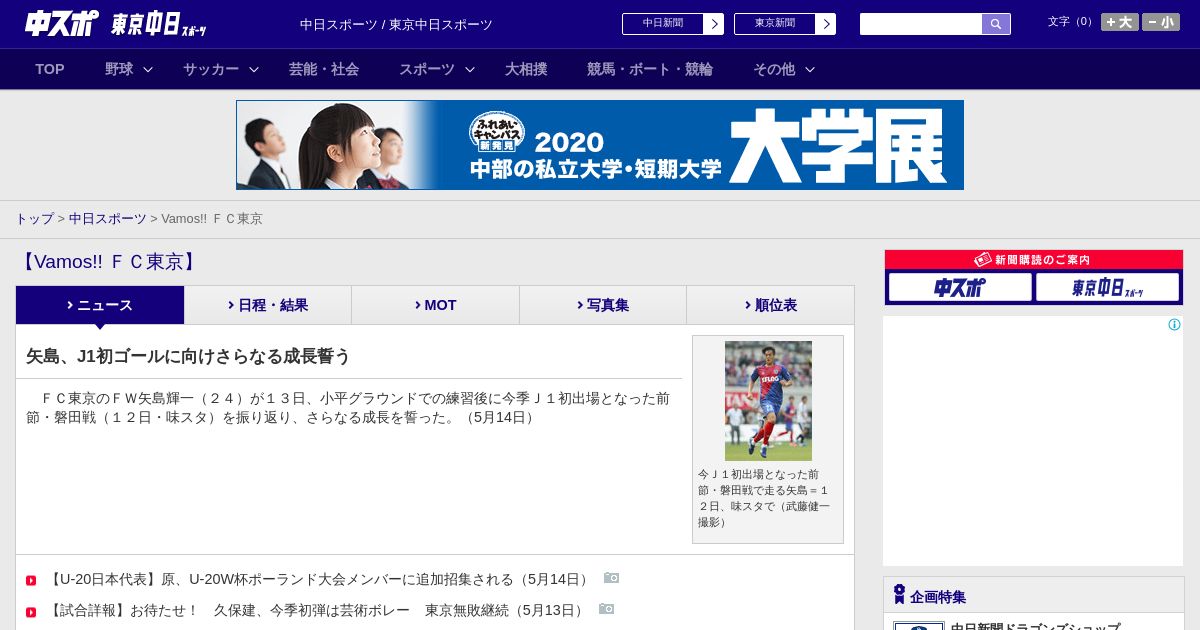
Task: Click the 中日スポーツ breadcrumb link
Action: coord(108,219)
